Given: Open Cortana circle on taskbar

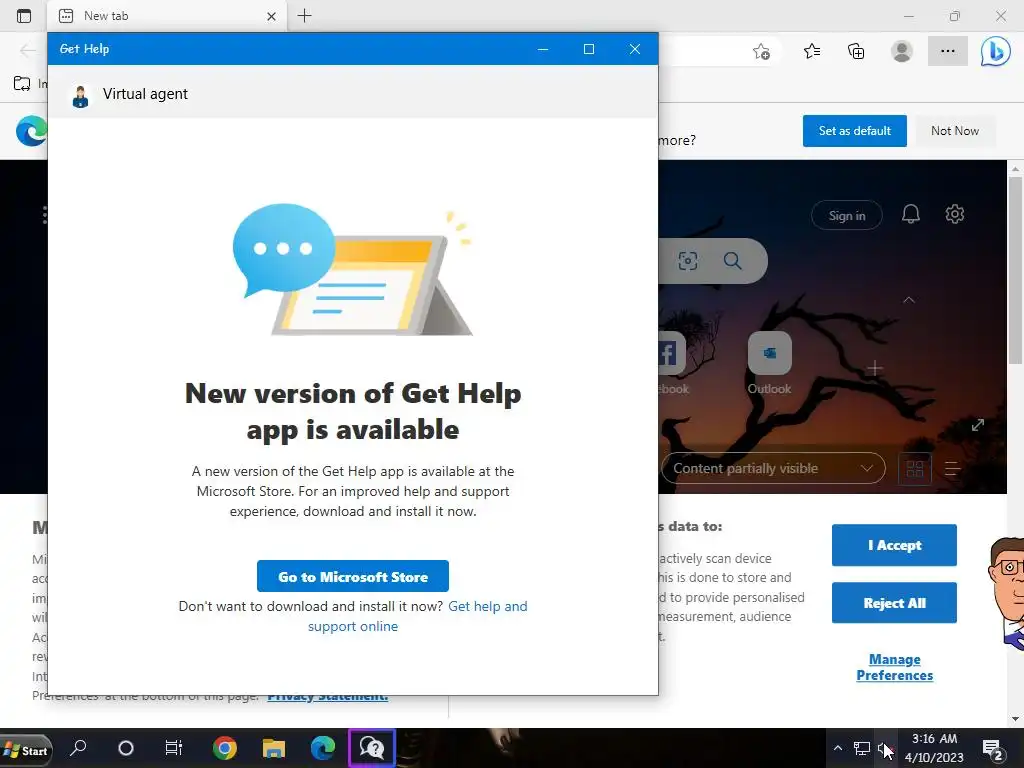Looking at the screenshot, I should 125,748.
